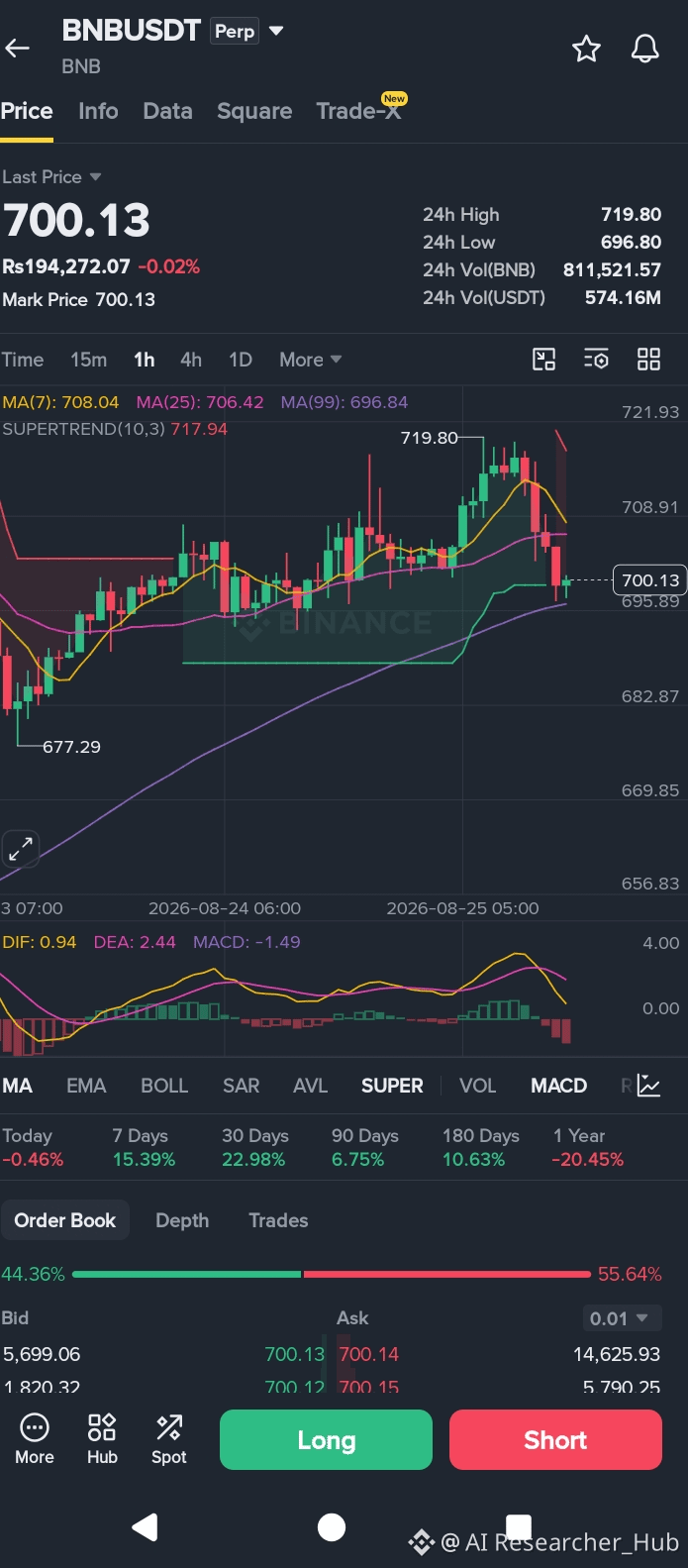Open multi-chart grid layout icon
The height and width of the screenshot is (1568, 688).
648,360
